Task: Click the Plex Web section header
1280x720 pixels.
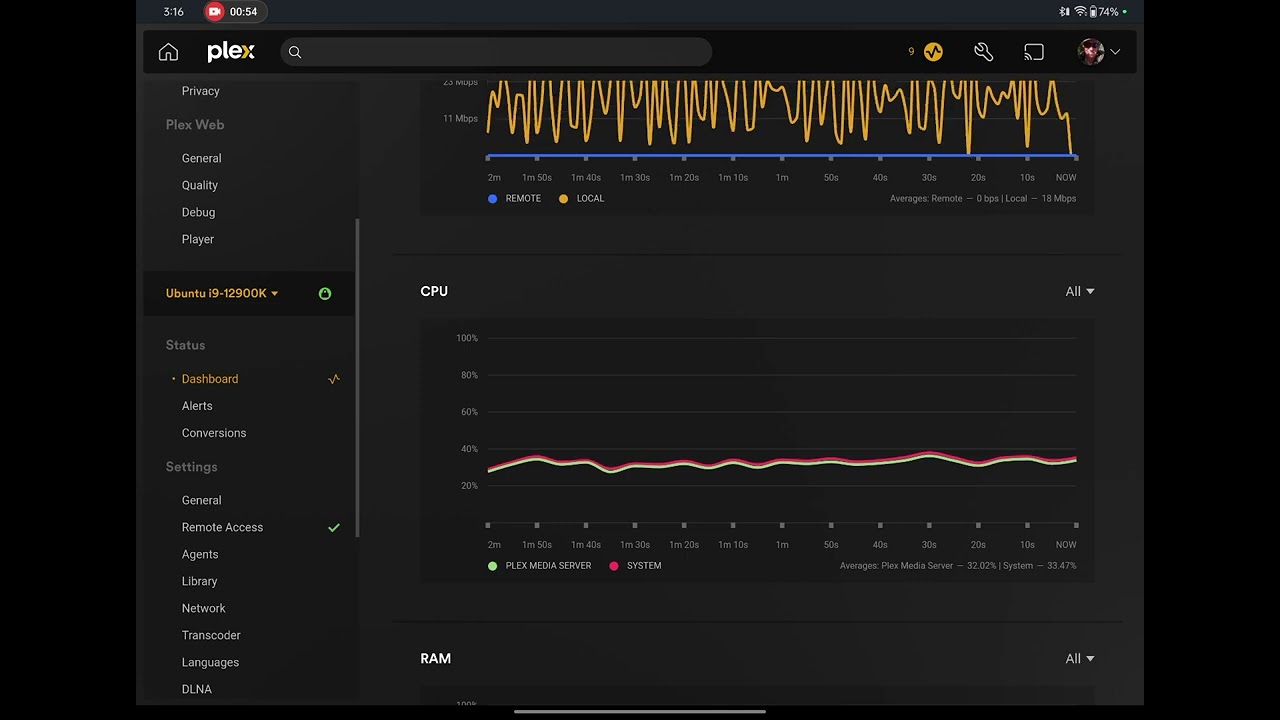Action: pyautogui.click(x=195, y=125)
